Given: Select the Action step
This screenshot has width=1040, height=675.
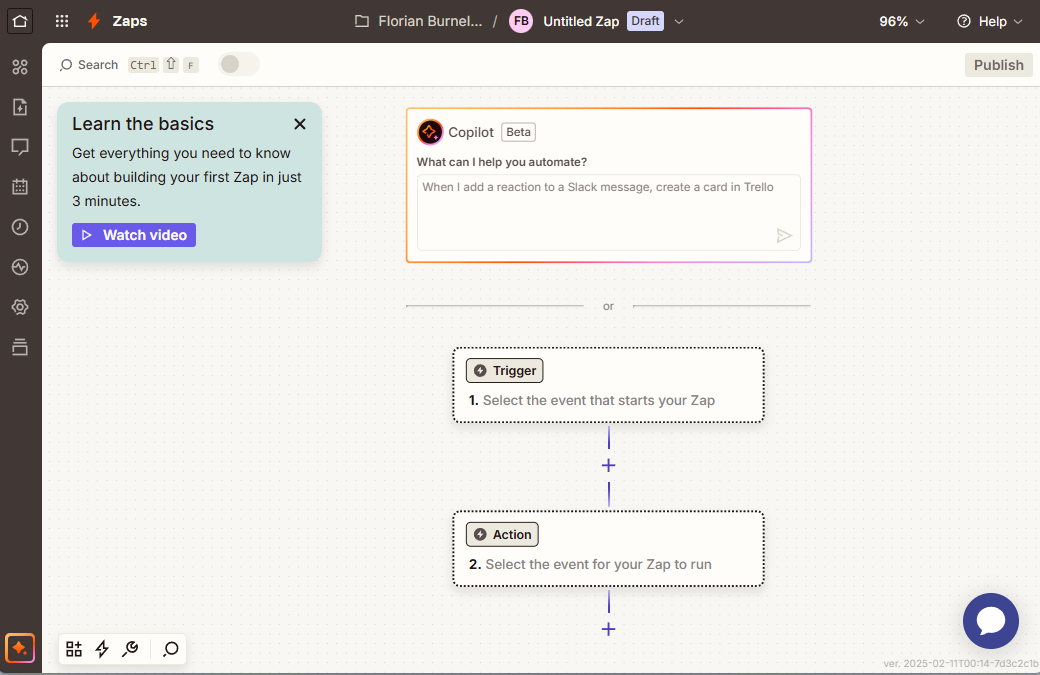Looking at the screenshot, I should (x=608, y=549).
